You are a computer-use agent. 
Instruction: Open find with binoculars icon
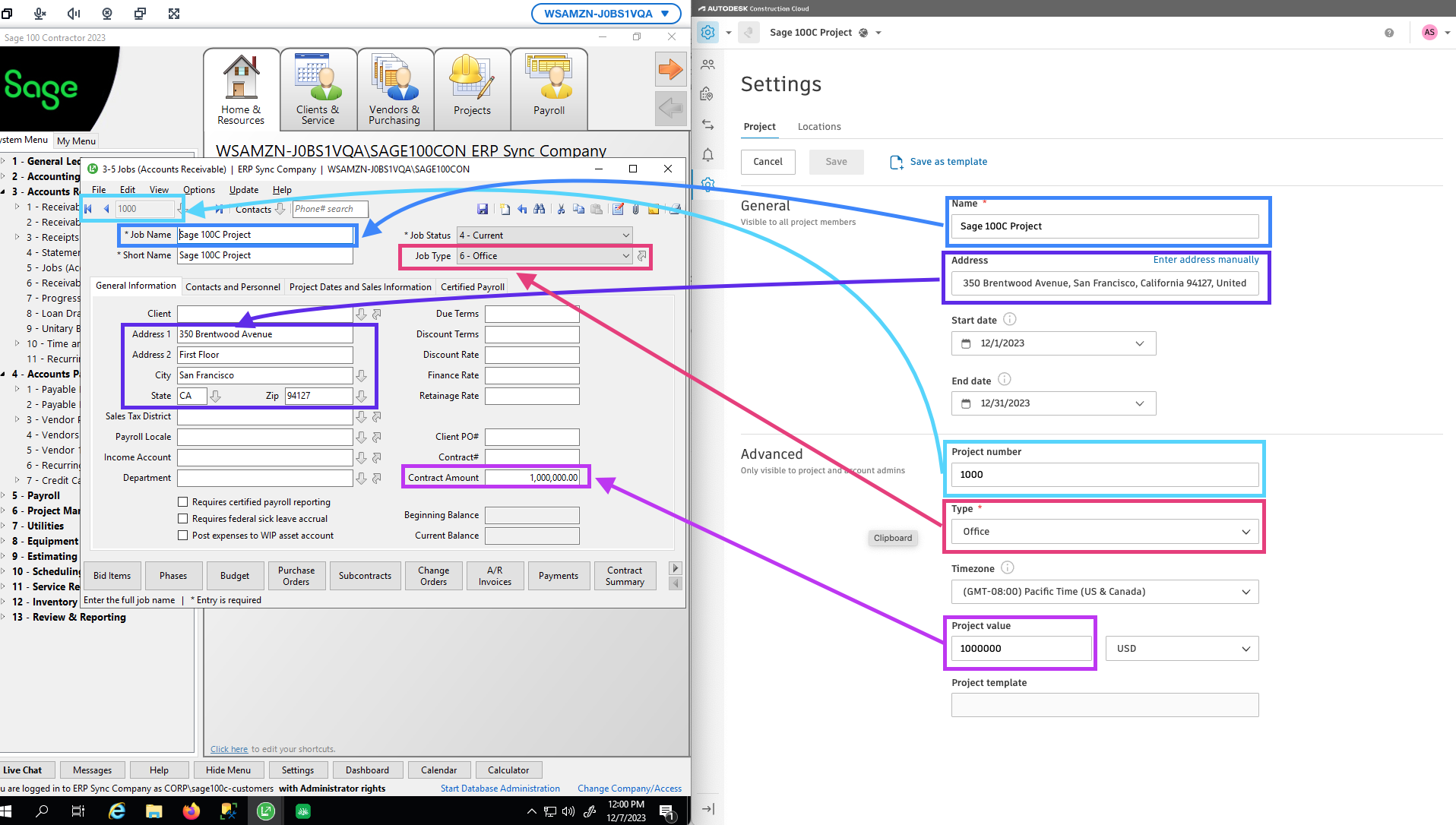(x=540, y=209)
